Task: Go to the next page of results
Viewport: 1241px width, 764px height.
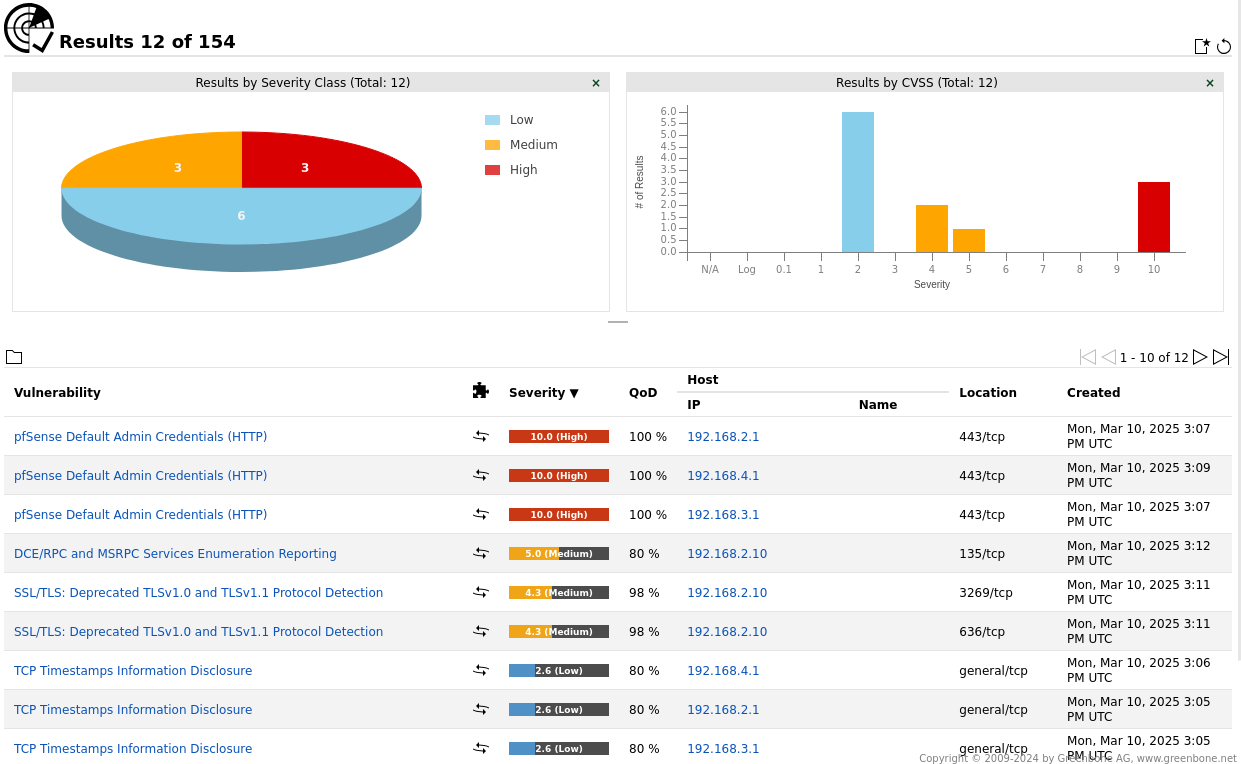Action: [x=1200, y=357]
